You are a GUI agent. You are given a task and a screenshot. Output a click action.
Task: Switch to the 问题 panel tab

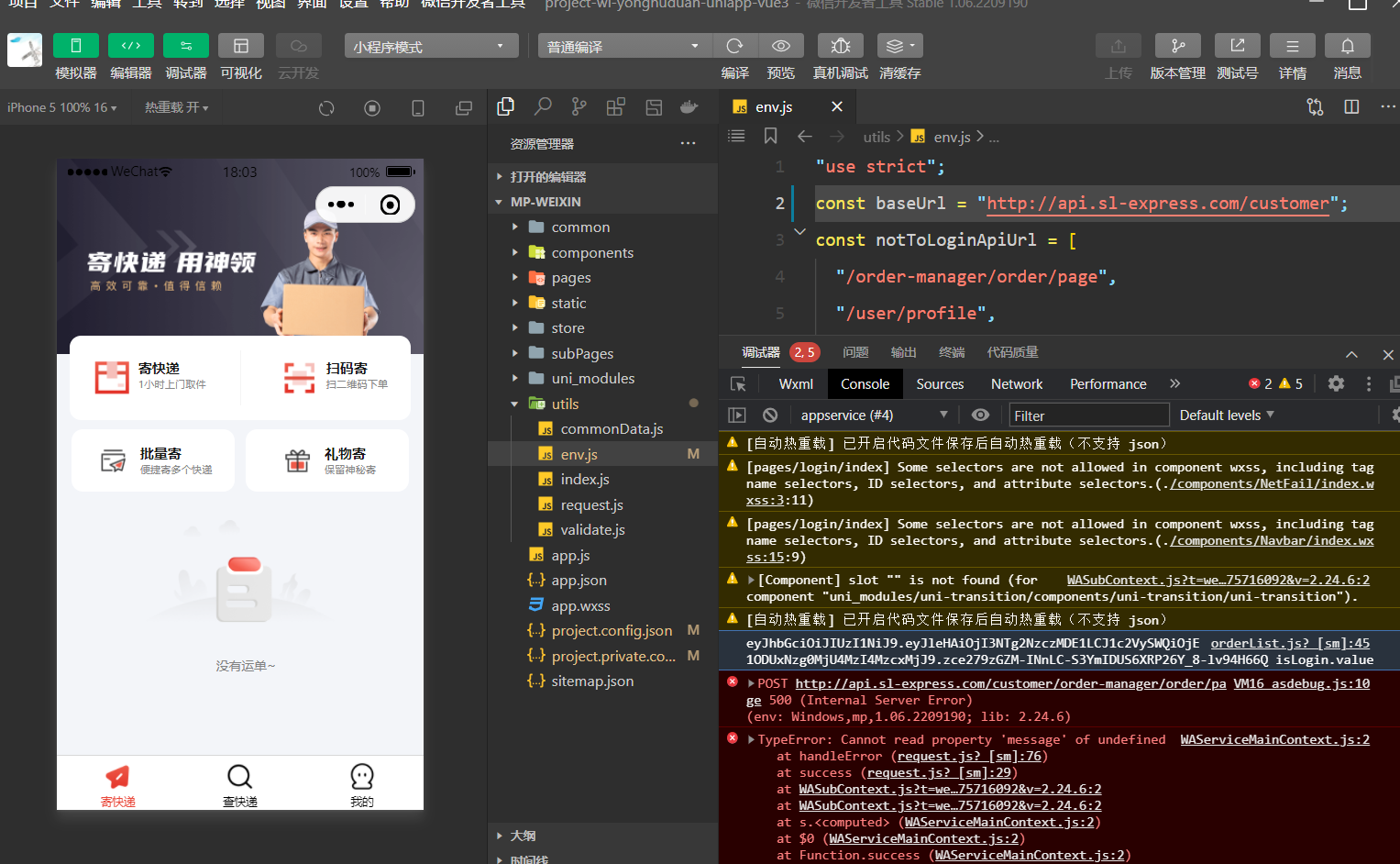[855, 352]
